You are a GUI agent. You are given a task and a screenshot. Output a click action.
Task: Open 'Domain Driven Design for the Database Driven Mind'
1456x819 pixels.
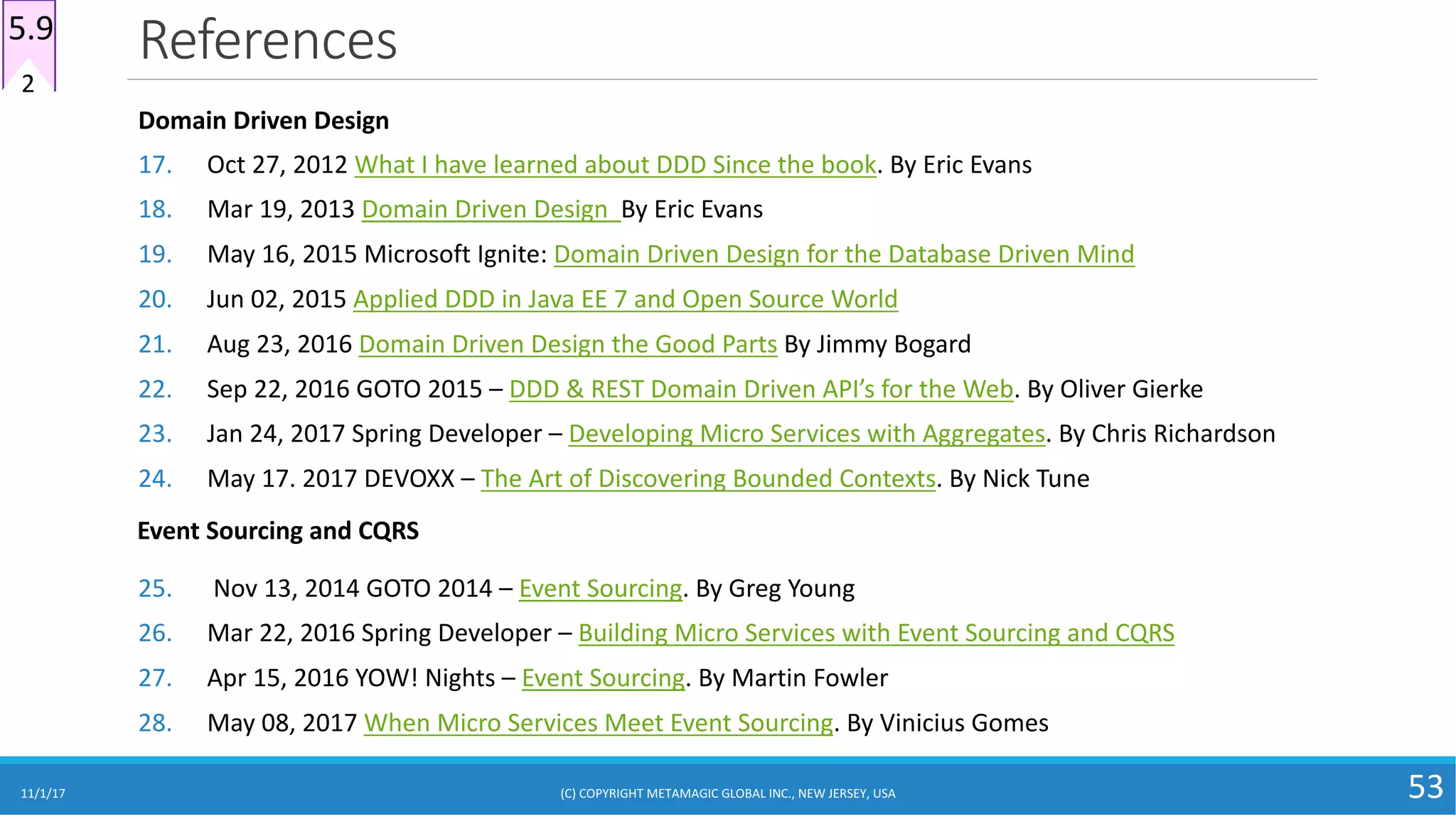(844, 255)
